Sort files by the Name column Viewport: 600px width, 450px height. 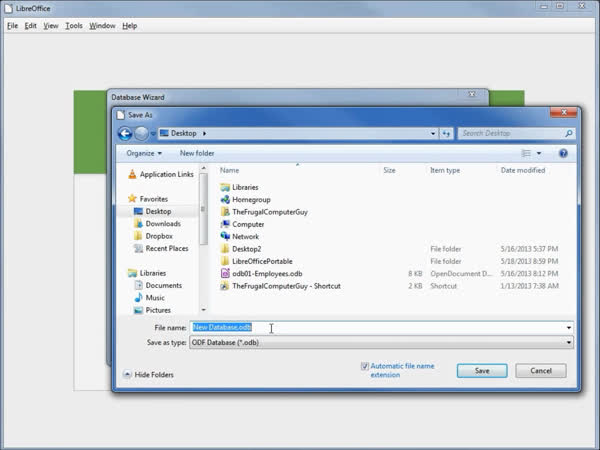229,170
